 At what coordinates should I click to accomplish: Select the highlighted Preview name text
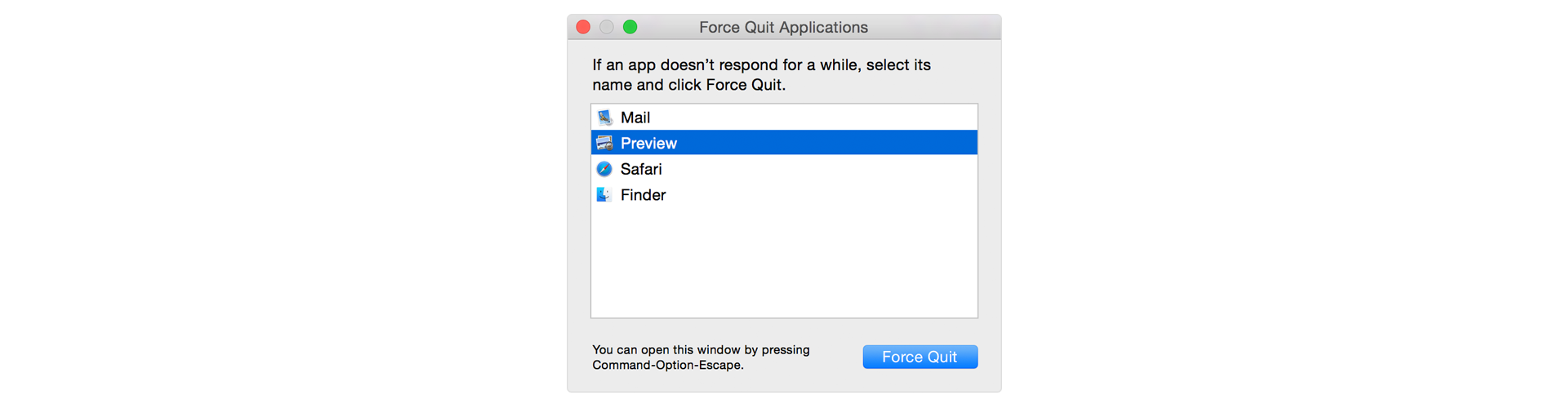[x=648, y=143]
